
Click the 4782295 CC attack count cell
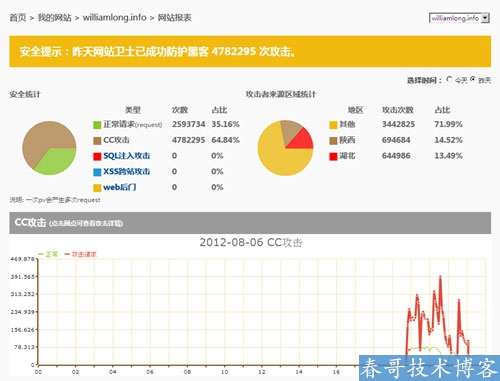188,140
